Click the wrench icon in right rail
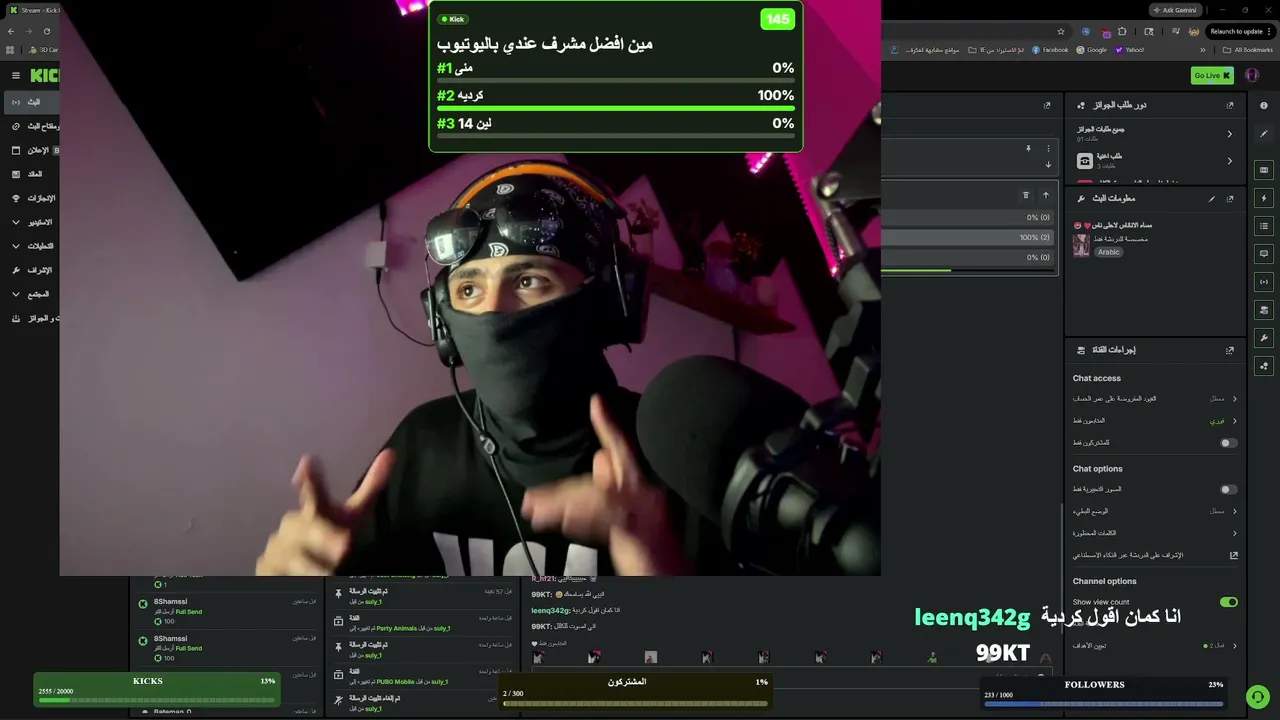 pyautogui.click(x=1264, y=338)
